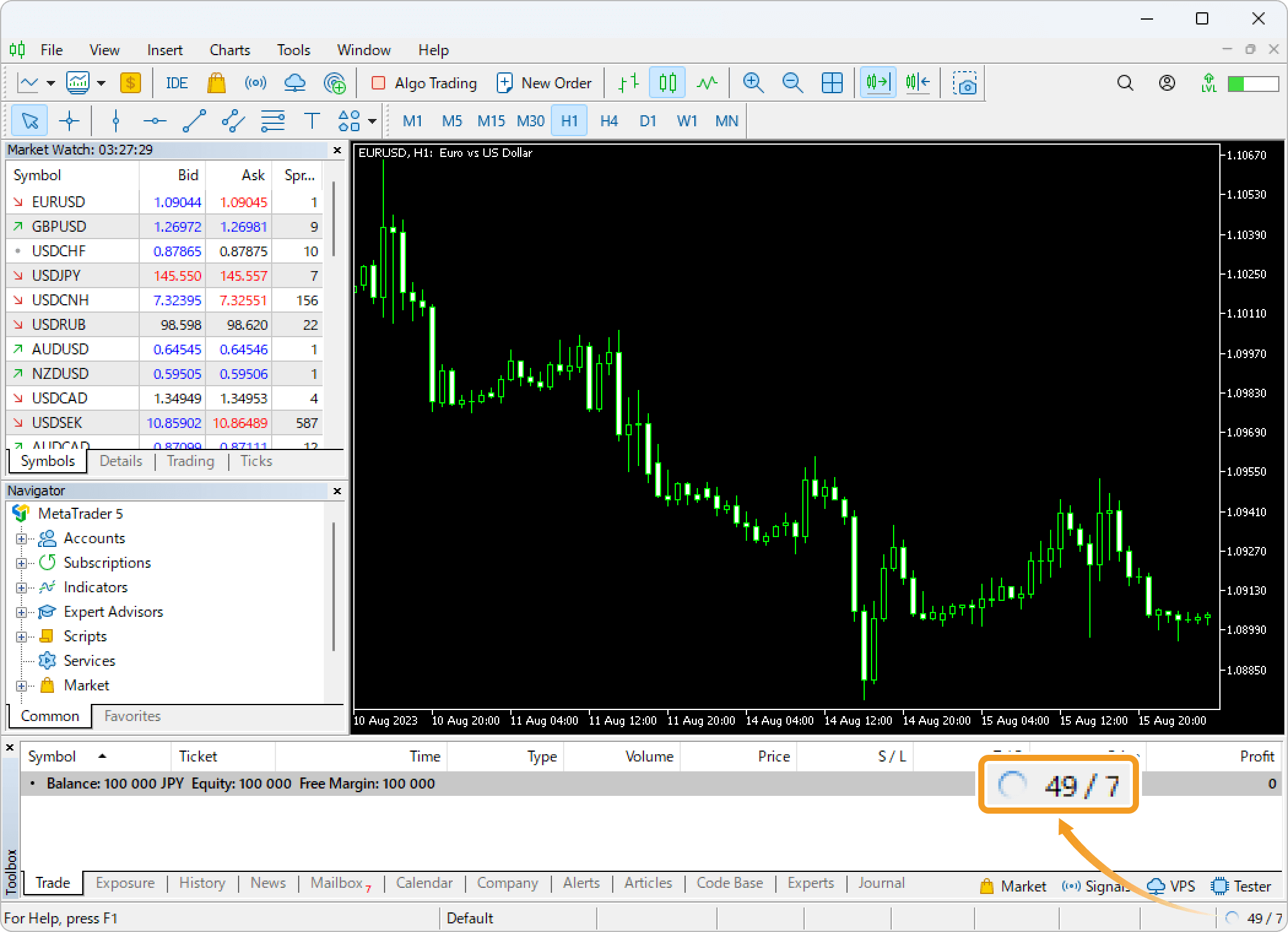This screenshot has height=932, width=1288.
Task: Expand the Expert Advisors node
Action: [21, 613]
